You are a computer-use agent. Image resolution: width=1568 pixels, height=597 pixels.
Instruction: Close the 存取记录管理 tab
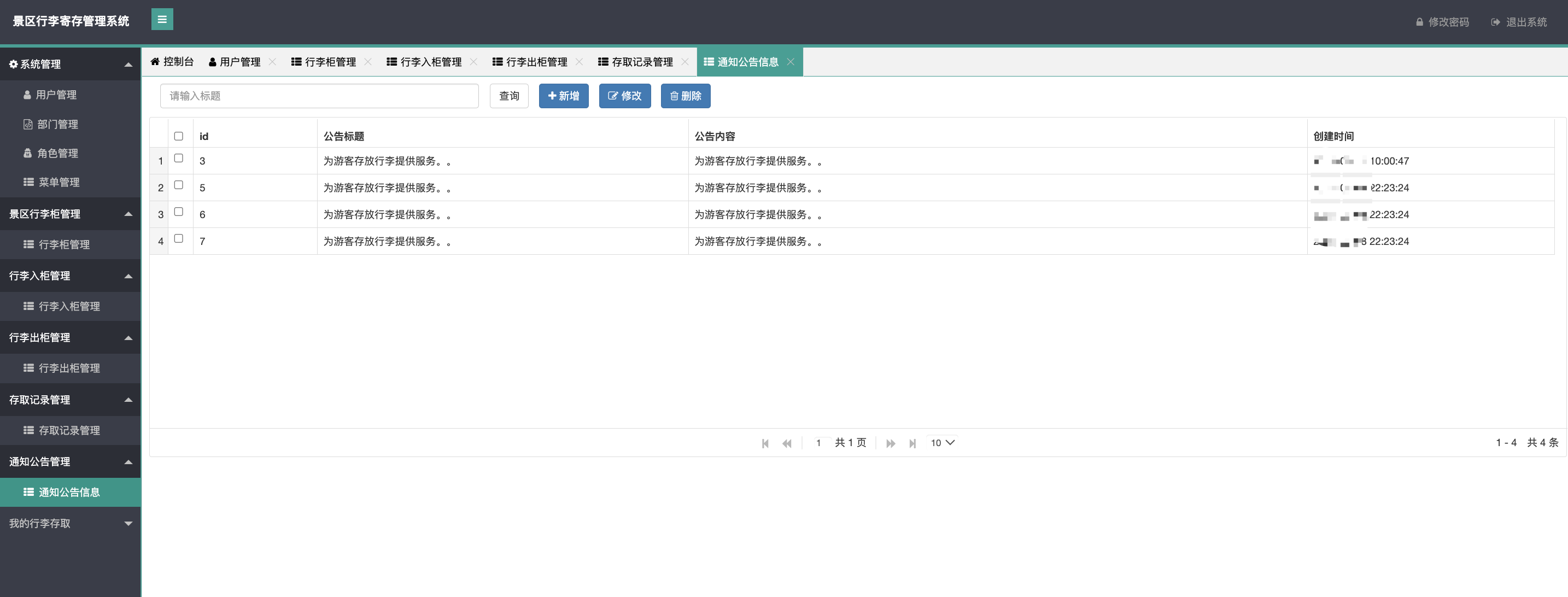[x=686, y=62]
